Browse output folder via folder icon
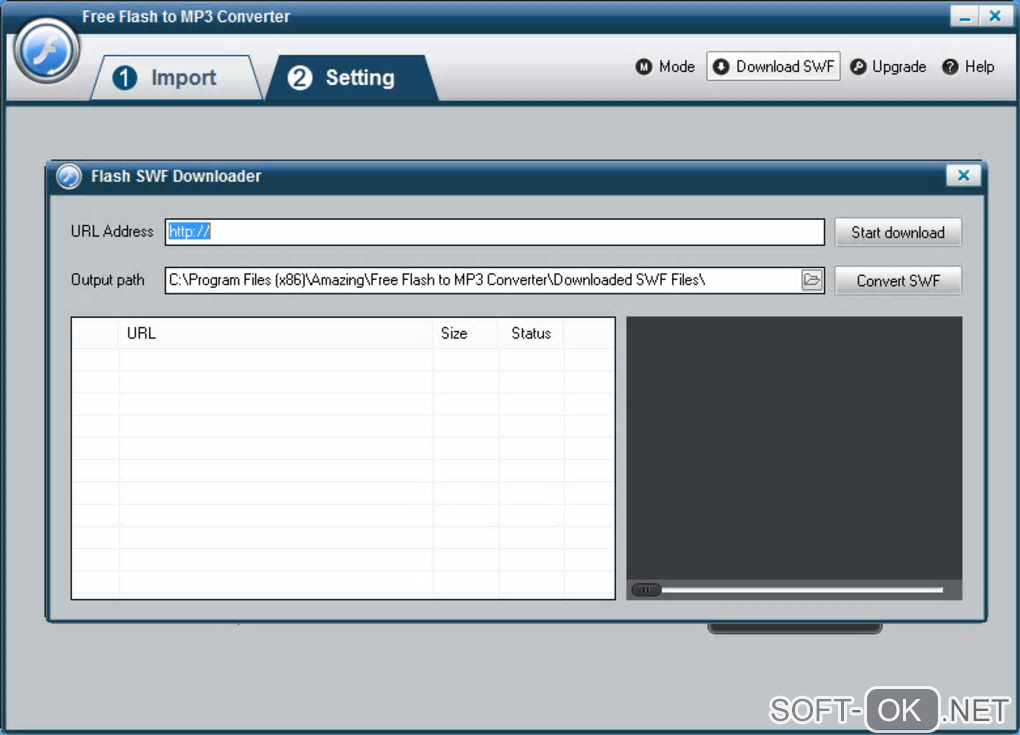This screenshot has width=1020, height=735. point(811,280)
